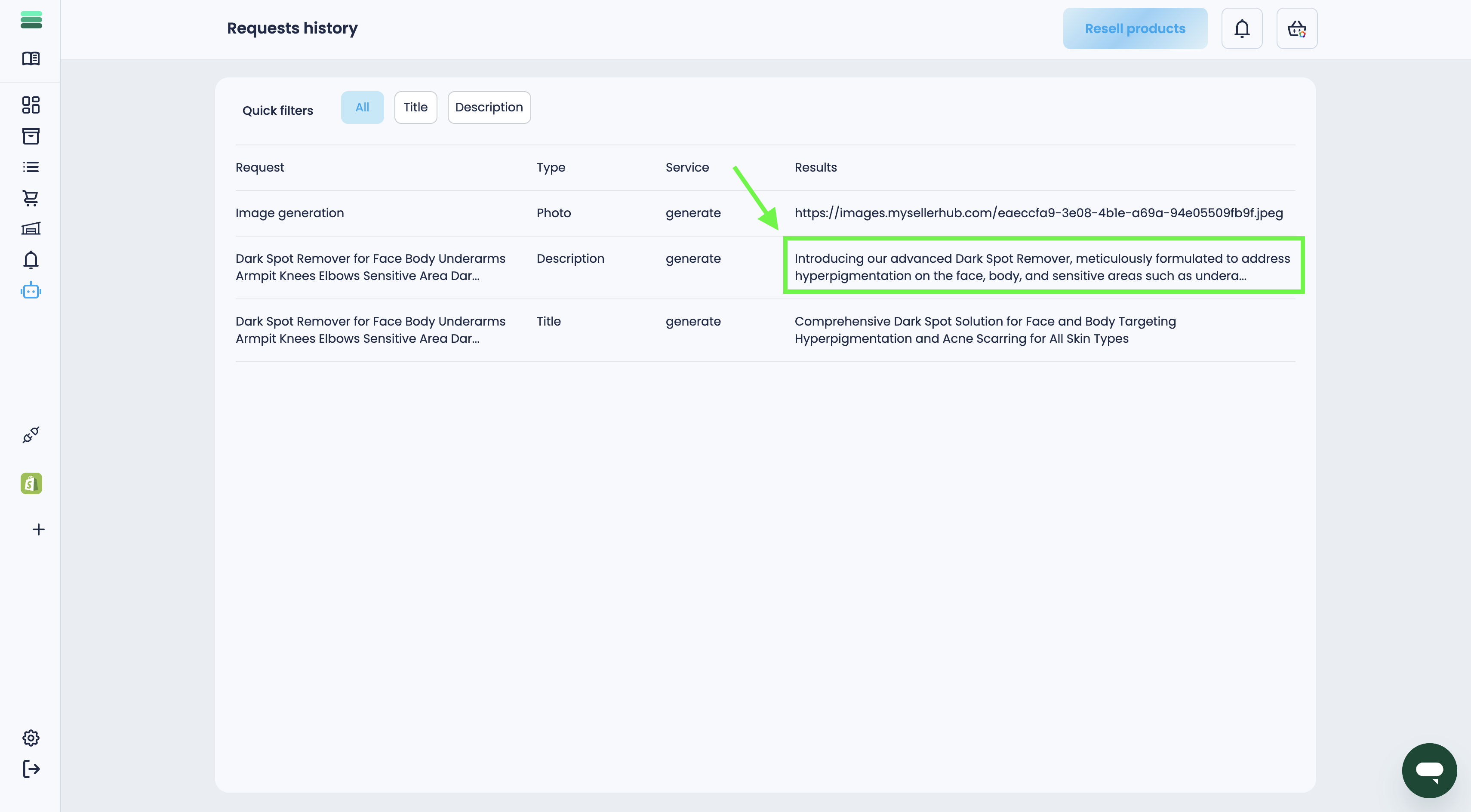Open the book guide icon in sidebar
The image size is (1471, 812).
click(31, 58)
